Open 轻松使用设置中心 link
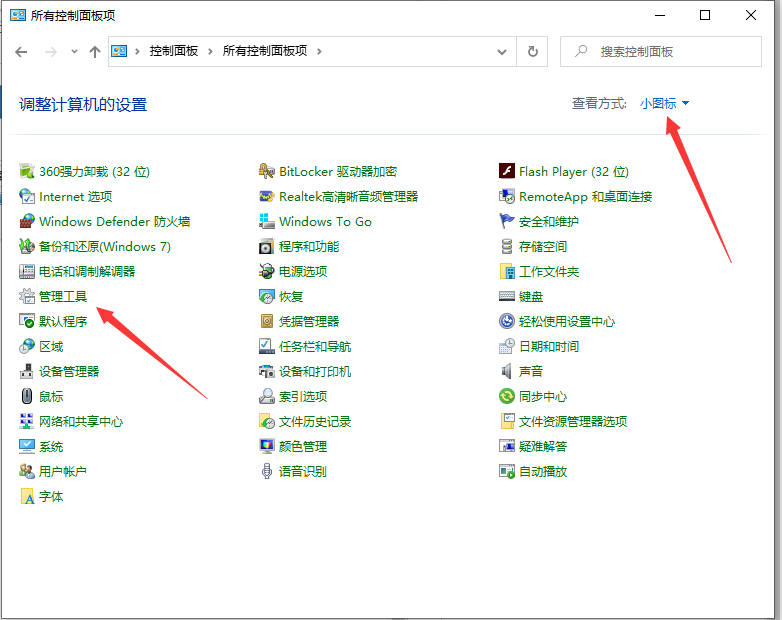This screenshot has width=782, height=620. 567,321
